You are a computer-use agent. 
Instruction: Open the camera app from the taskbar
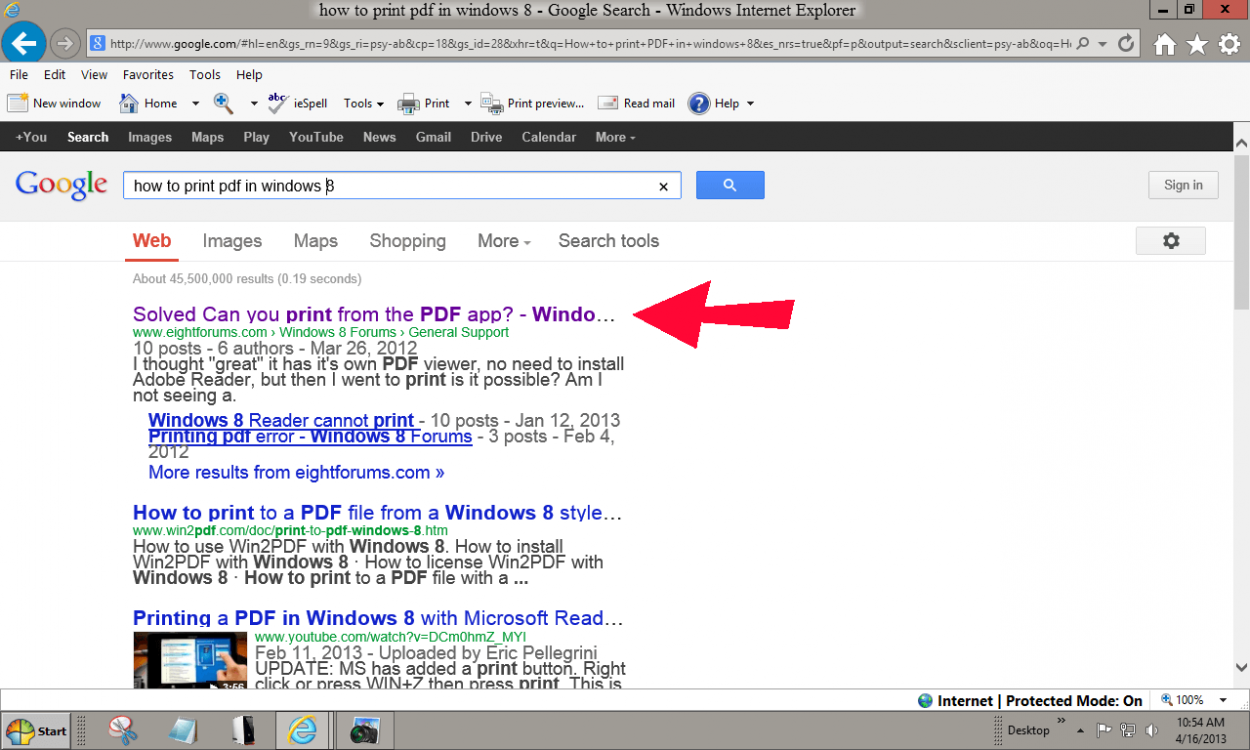tap(364, 730)
